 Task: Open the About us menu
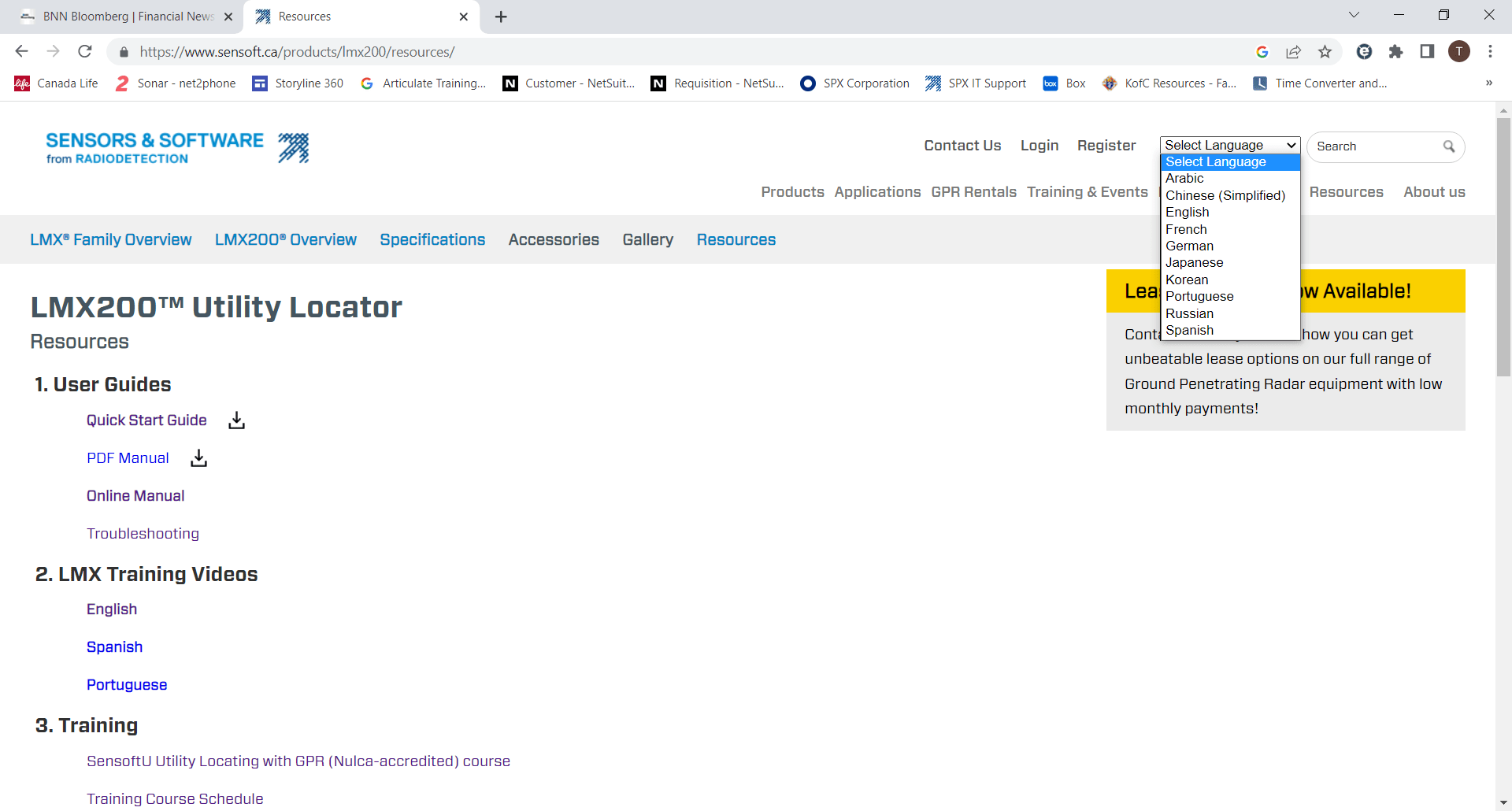[1434, 192]
